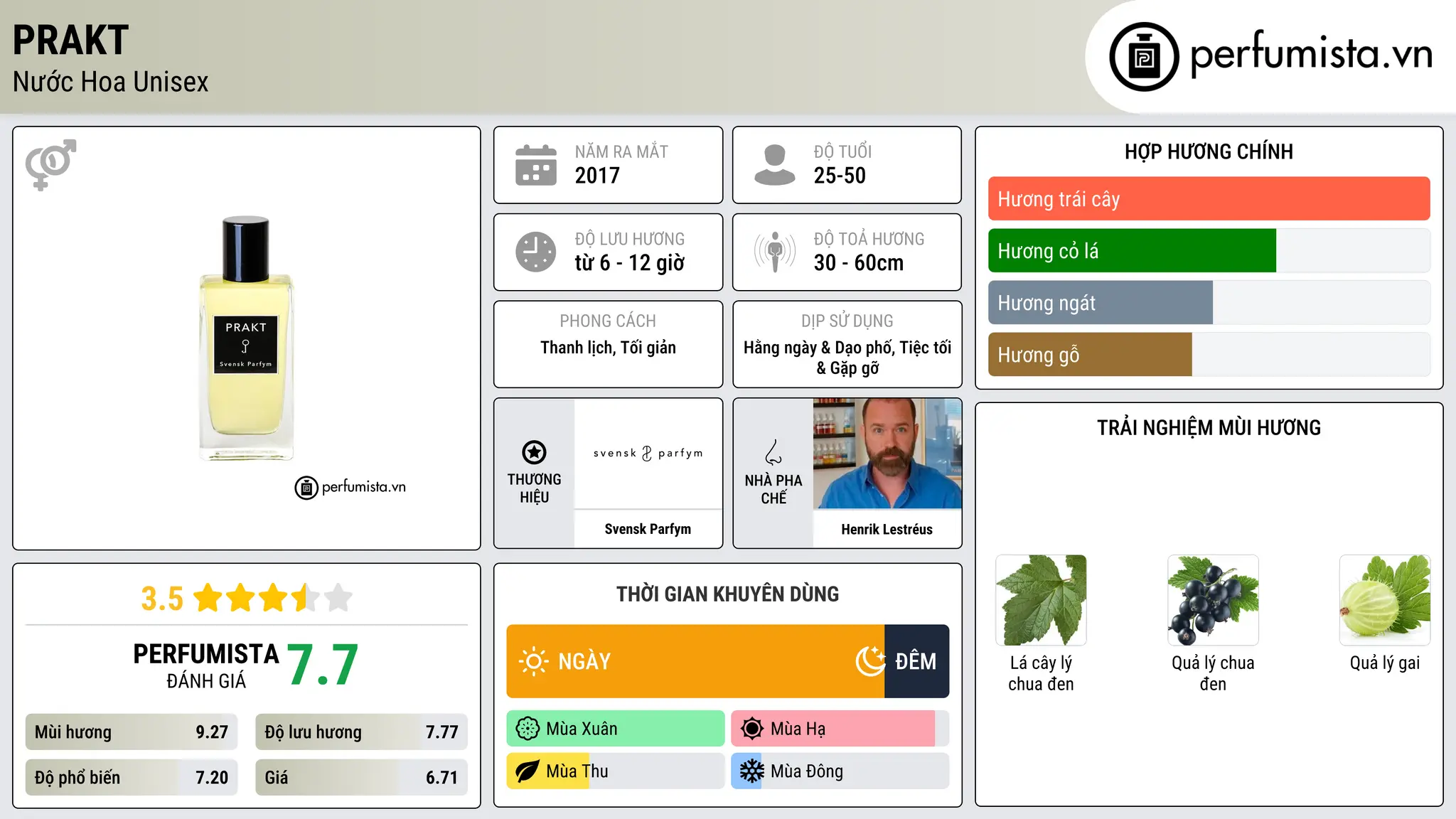Click the 7.7 Perfumista overall score
The image size is (1456, 819).
point(323,665)
